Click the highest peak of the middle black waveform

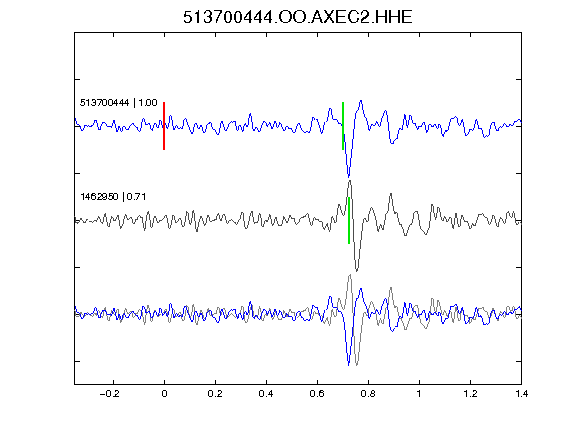(x=349, y=181)
